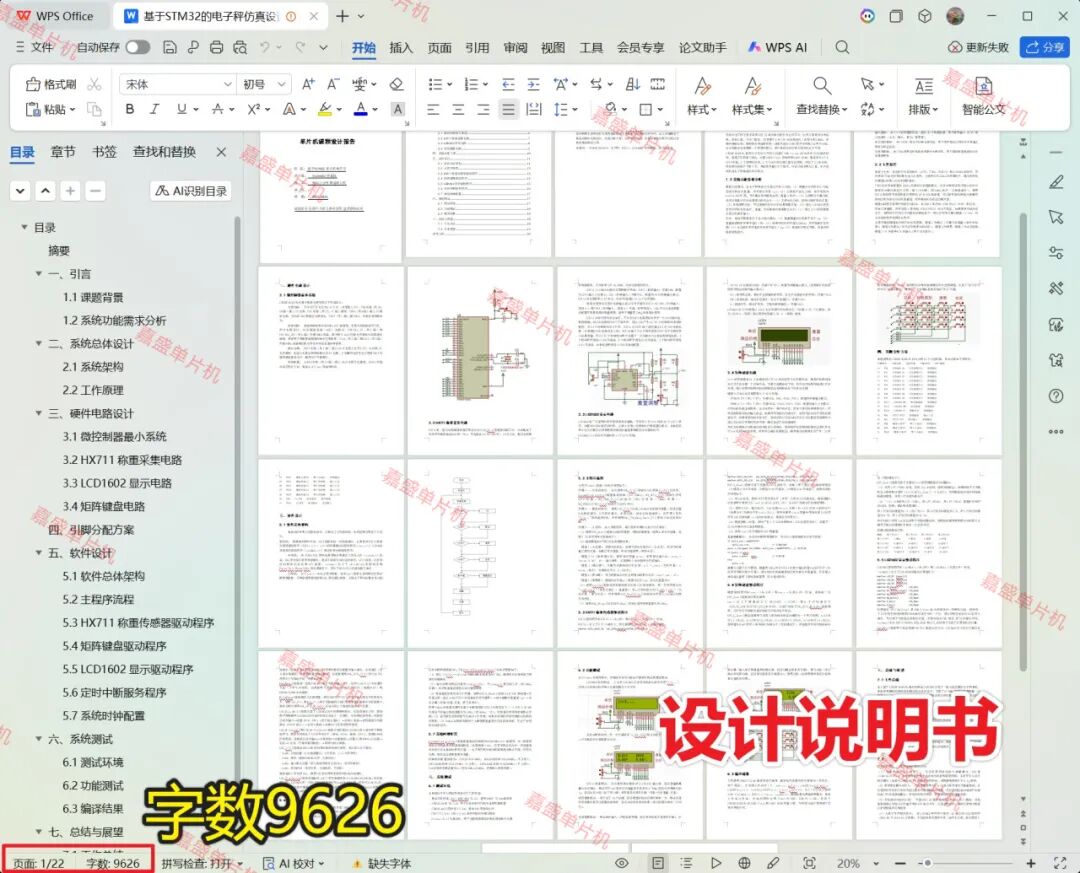Click the 智能公文 icon

984,96
